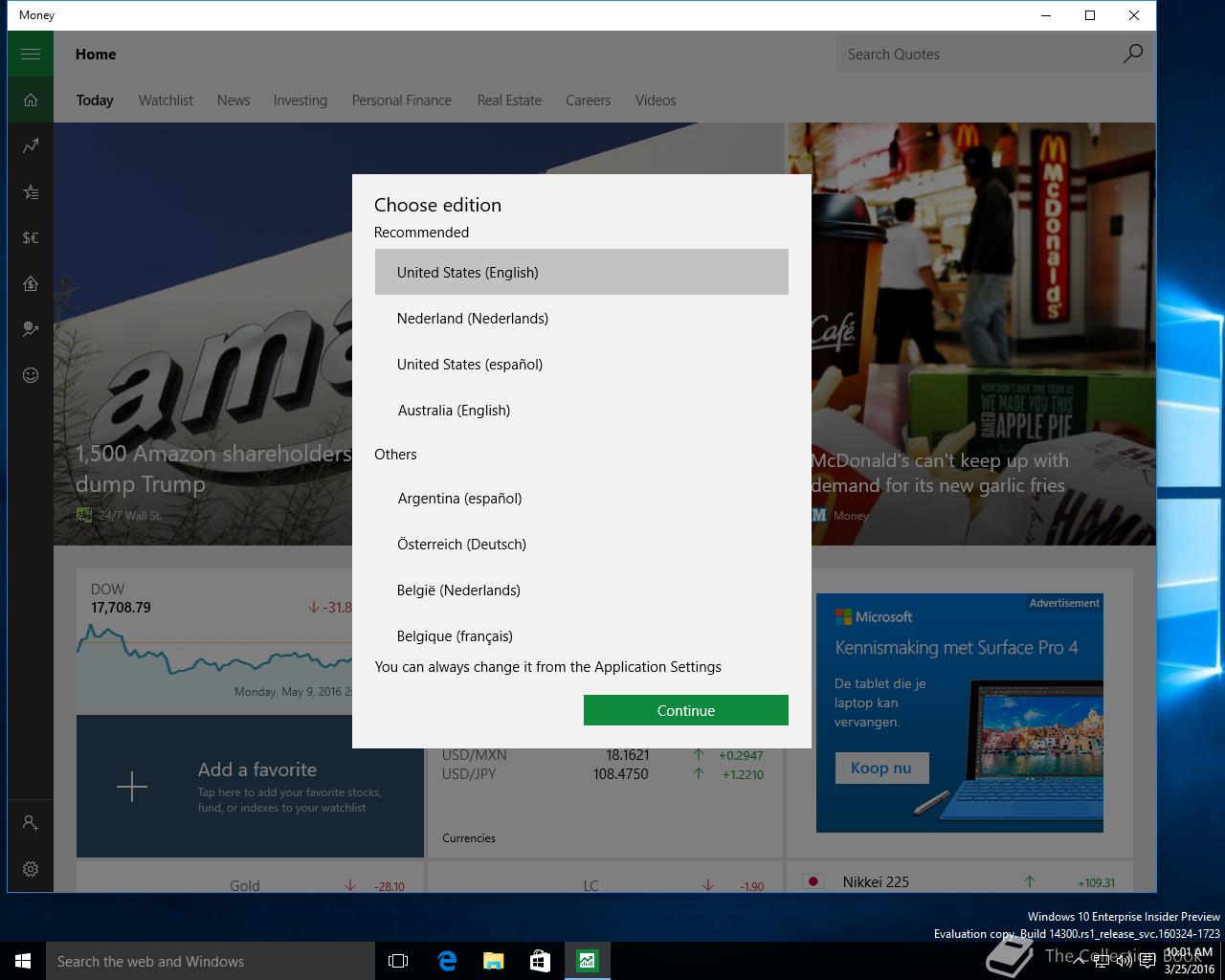Switch to the Real Estate tab

pyautogui.click(x=509, y=100)
